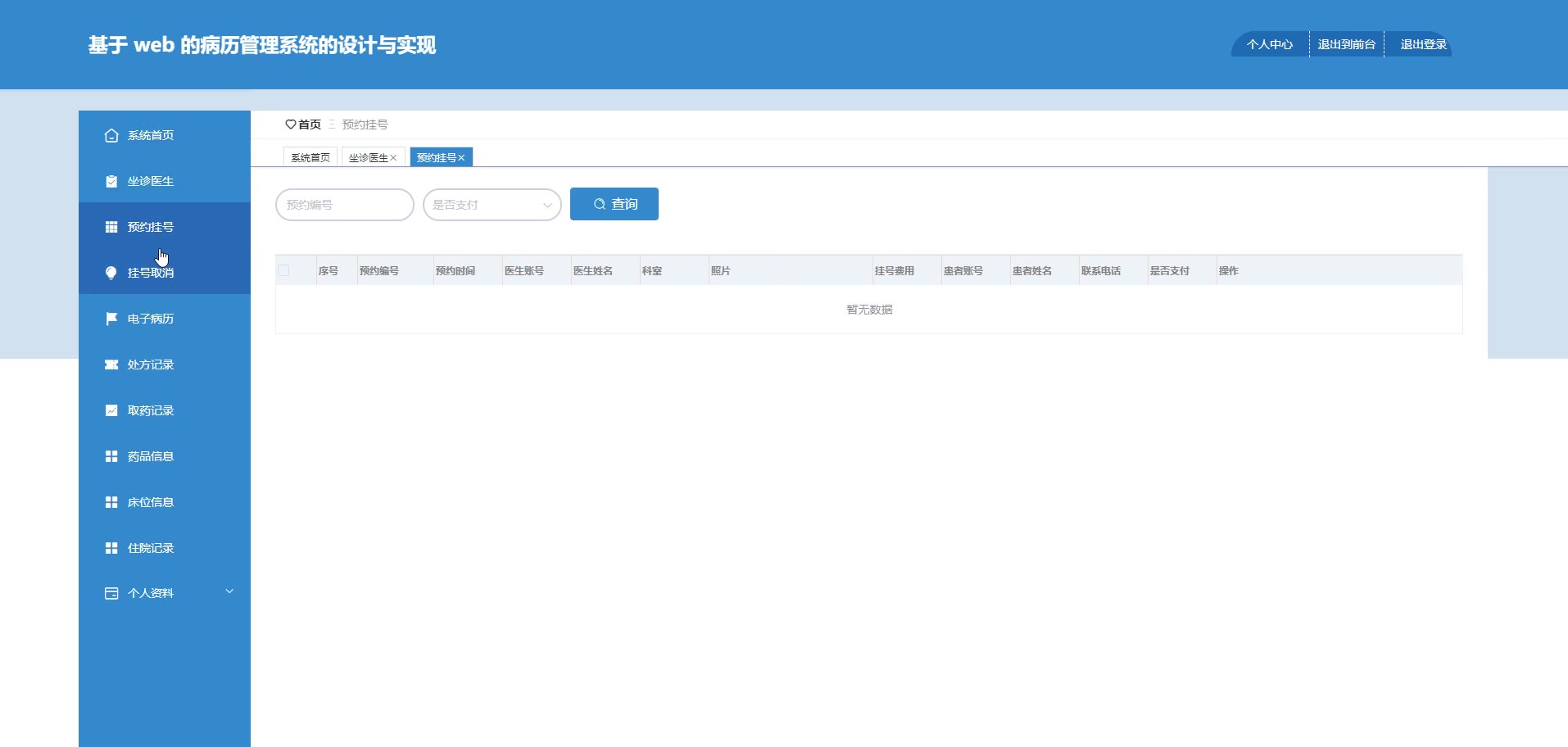Screen dimensions: 1568x747
Task: Open 处方记录 in the sidebar
Action: click(x=165, y=364)
